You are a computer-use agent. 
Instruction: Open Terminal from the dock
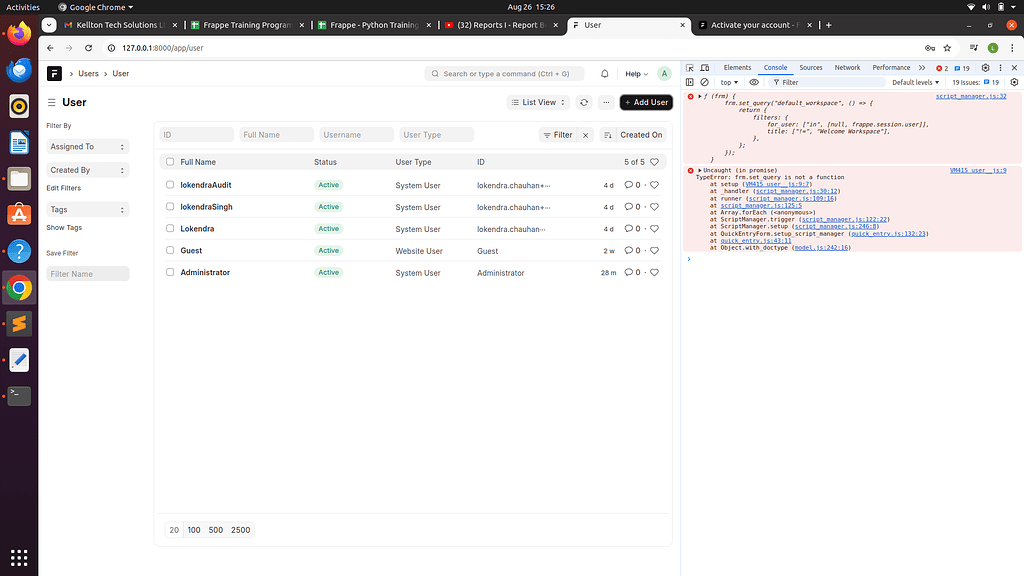pos(19,396)
